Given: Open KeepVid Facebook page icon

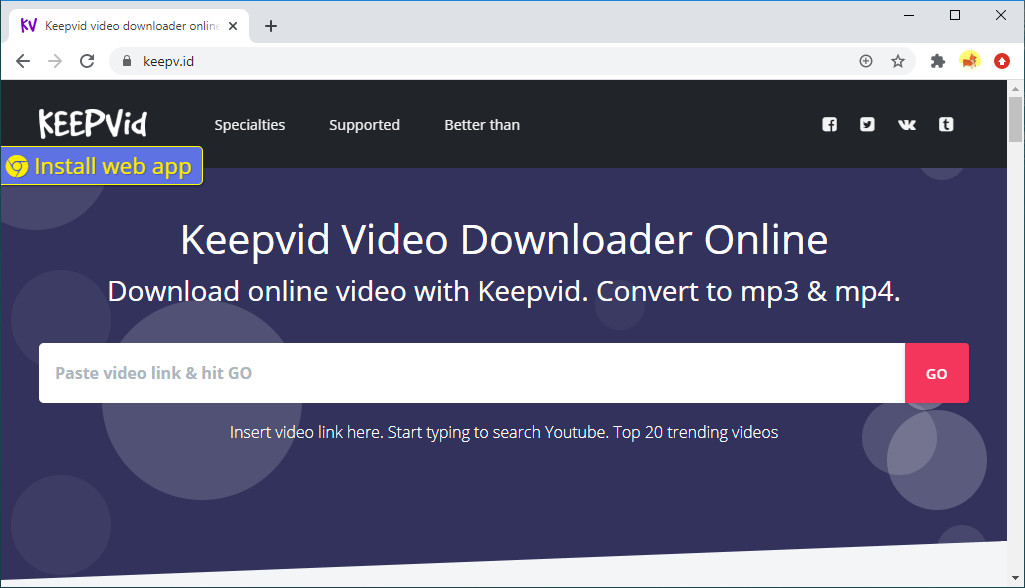Looking at the screenshot, I should 830,124.
